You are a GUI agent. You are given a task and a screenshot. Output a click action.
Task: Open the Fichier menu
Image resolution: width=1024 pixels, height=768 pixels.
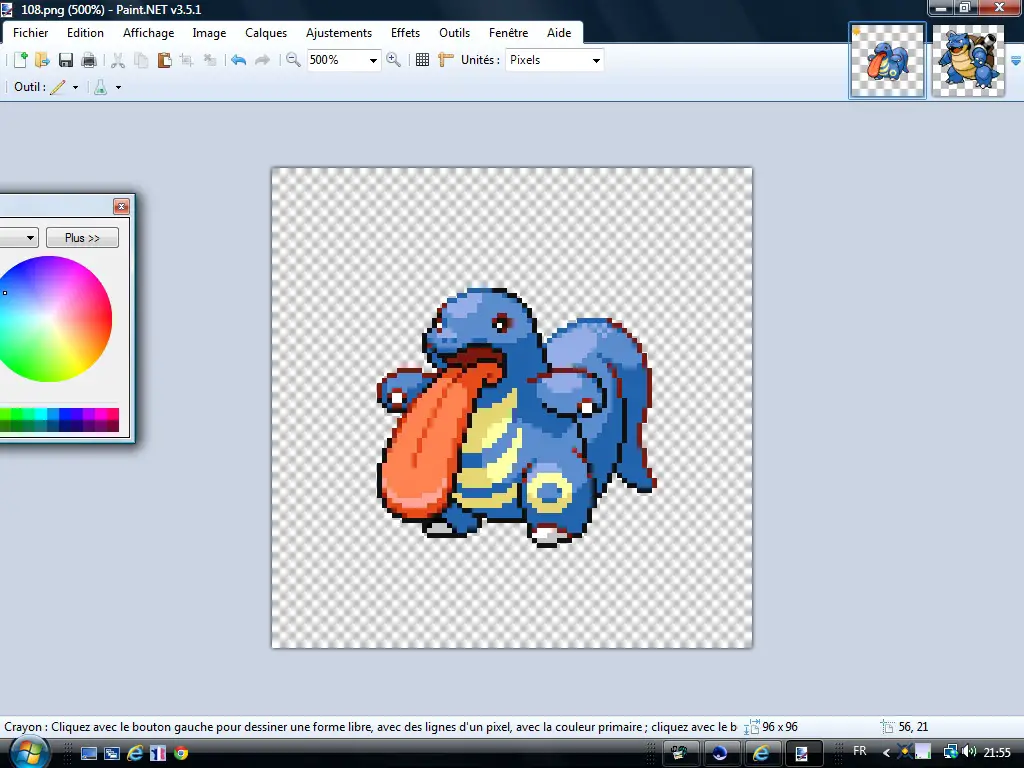[31, 33]
